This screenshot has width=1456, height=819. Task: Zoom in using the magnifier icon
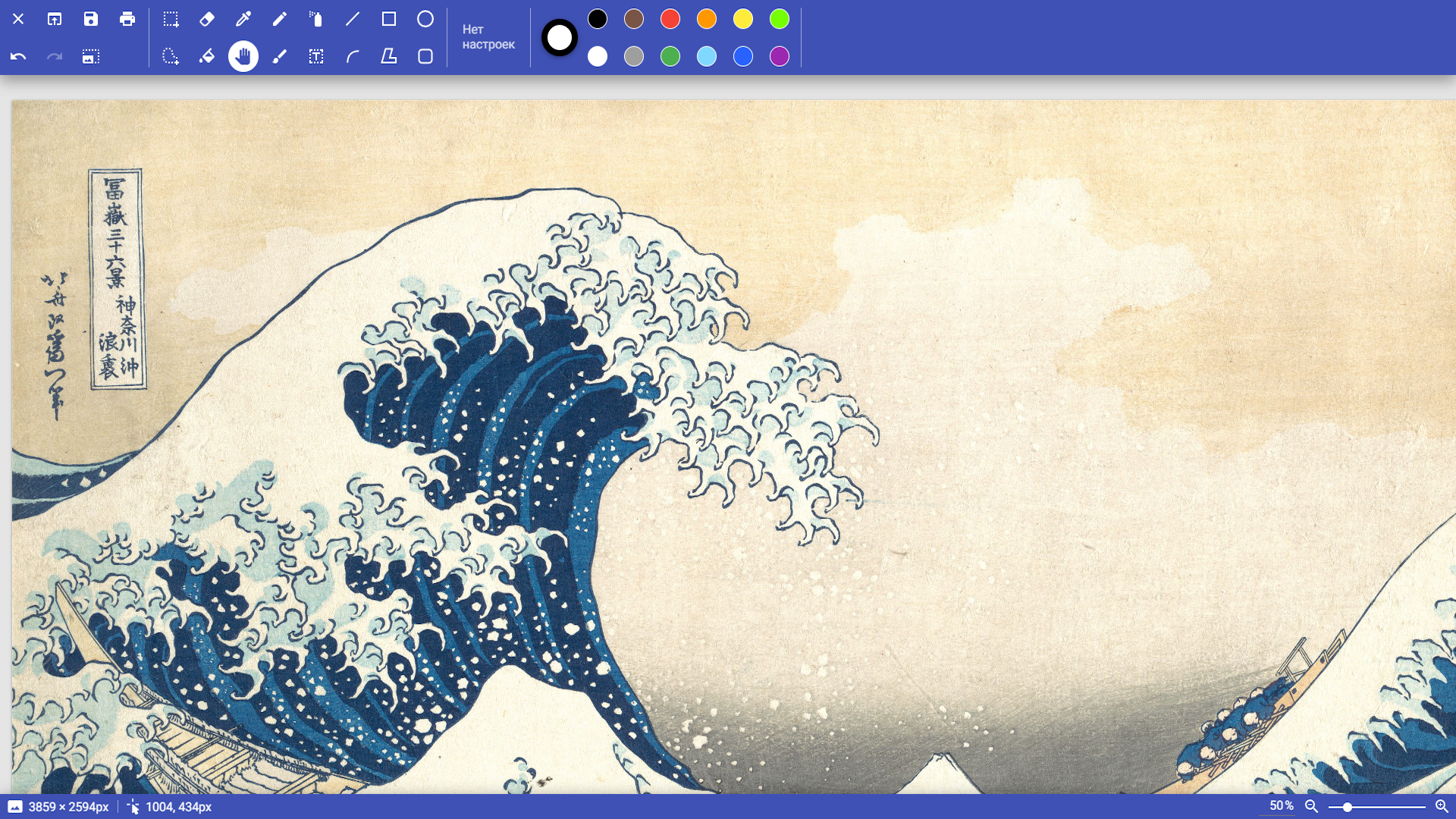(x=1439, y=807)
